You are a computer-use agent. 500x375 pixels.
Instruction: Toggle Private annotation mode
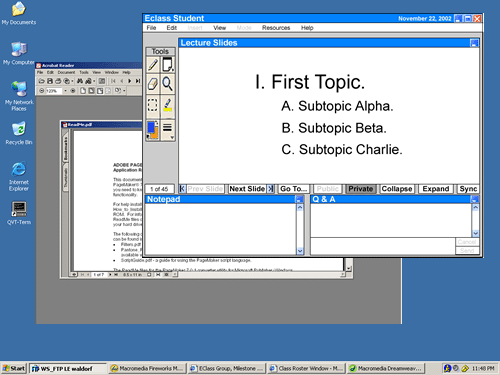[x=361, y=189]
